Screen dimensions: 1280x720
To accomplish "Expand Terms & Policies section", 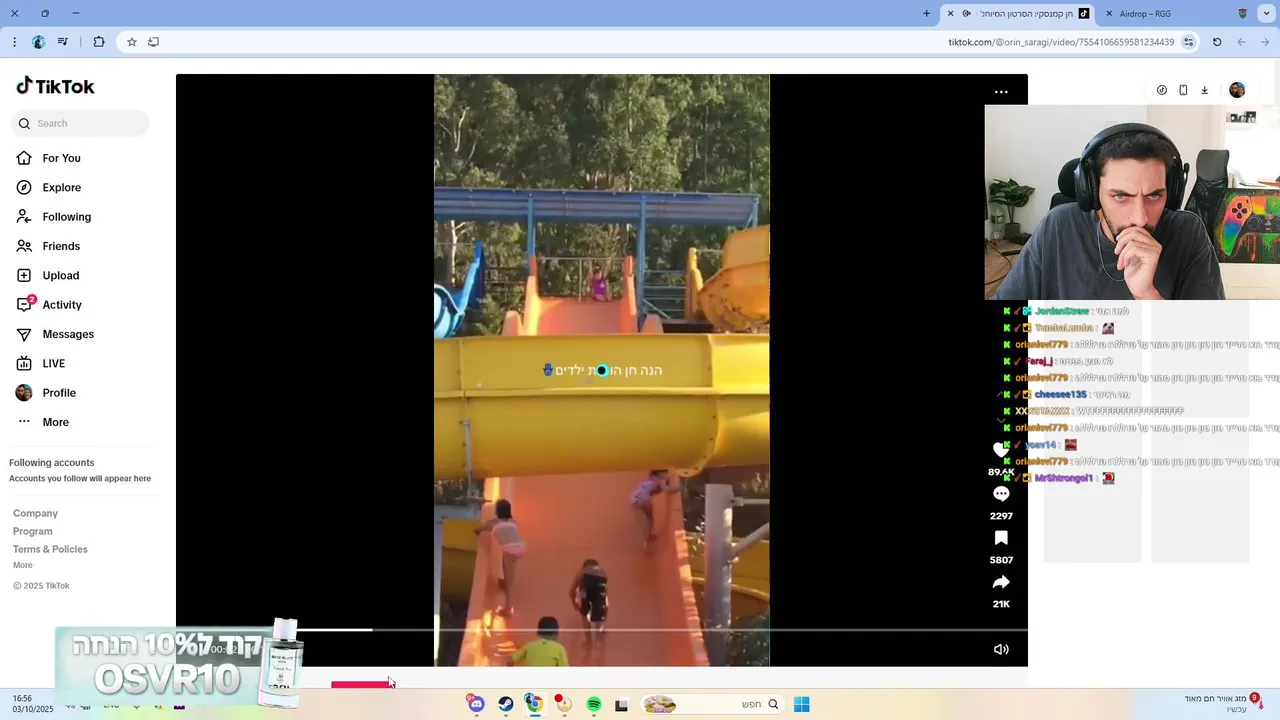I will tap(50, 549).
